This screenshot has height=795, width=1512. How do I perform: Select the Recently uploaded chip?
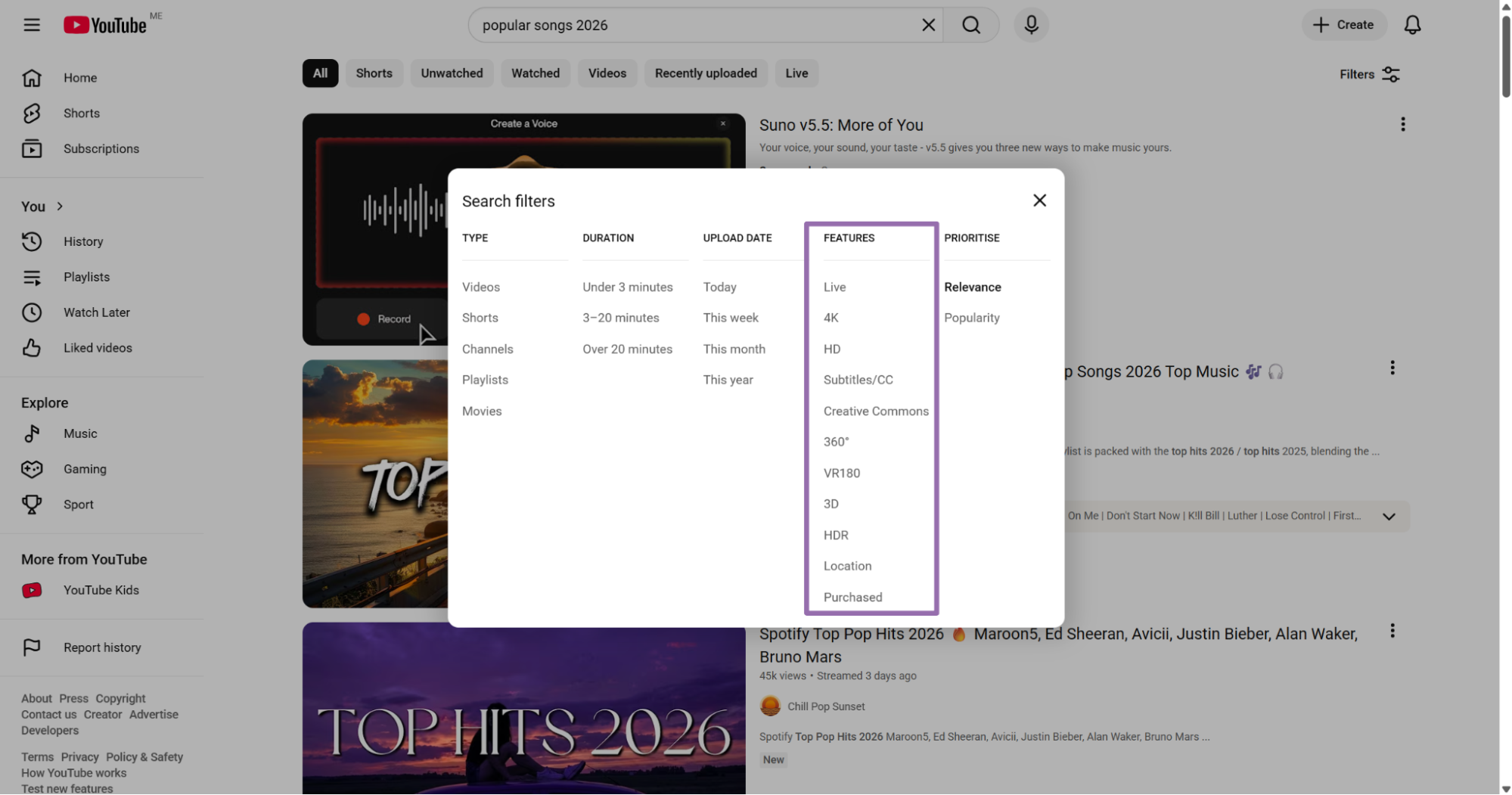[706, 73]
